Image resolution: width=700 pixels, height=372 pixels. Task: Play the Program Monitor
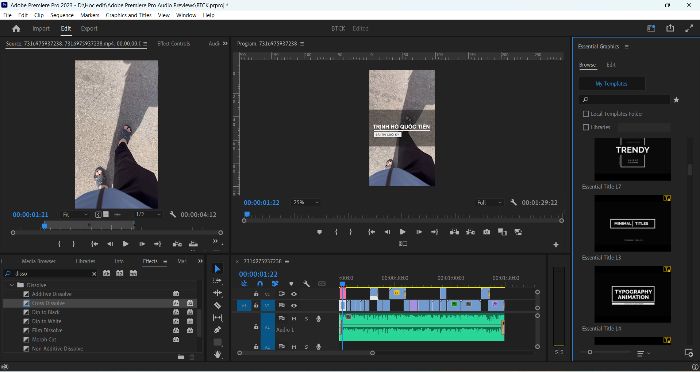(403, 232)
